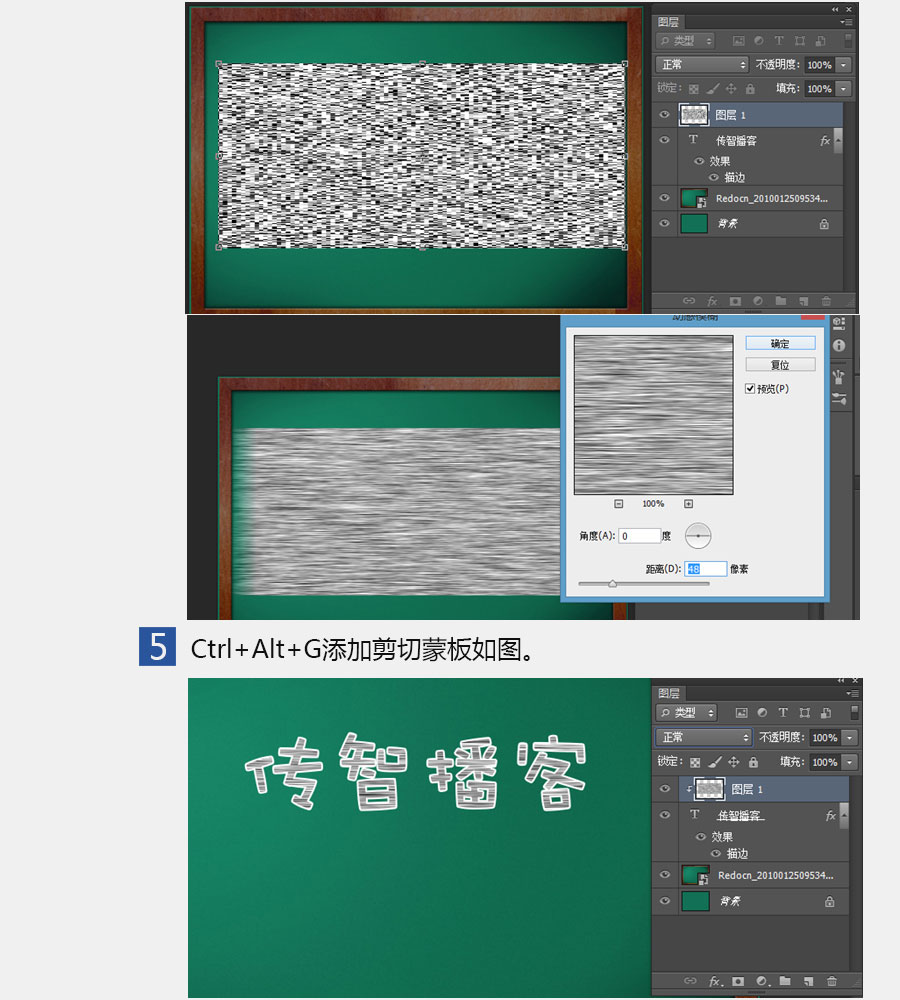
Task: Click the 角度(A) input field
Action: point(639,536)
